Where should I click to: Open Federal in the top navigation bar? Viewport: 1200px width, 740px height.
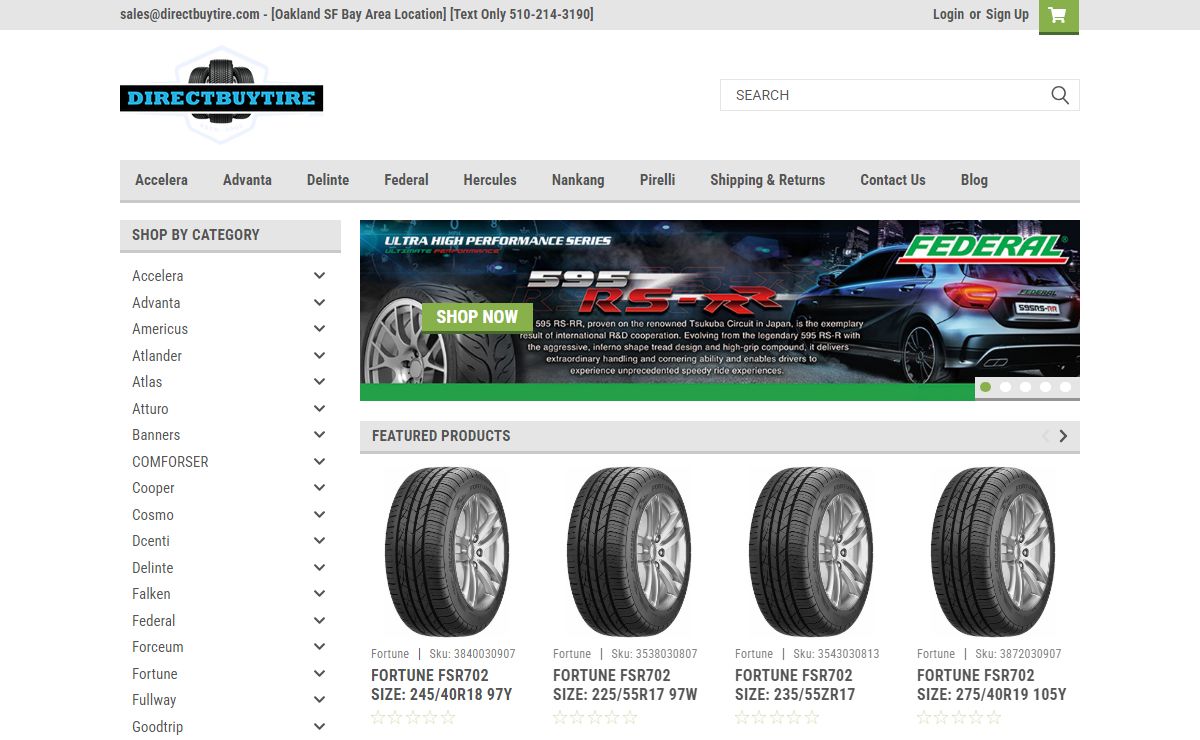click(406, 180)
